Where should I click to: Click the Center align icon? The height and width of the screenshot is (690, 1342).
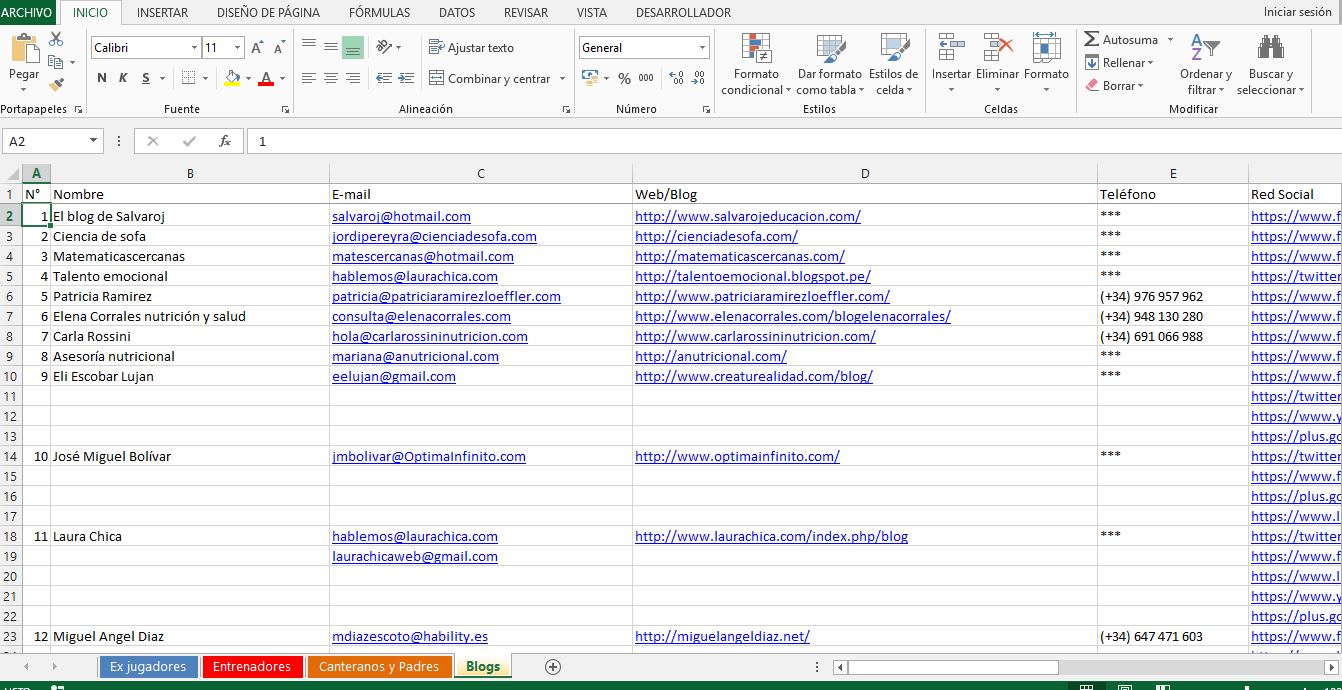[x=331, y=78]
